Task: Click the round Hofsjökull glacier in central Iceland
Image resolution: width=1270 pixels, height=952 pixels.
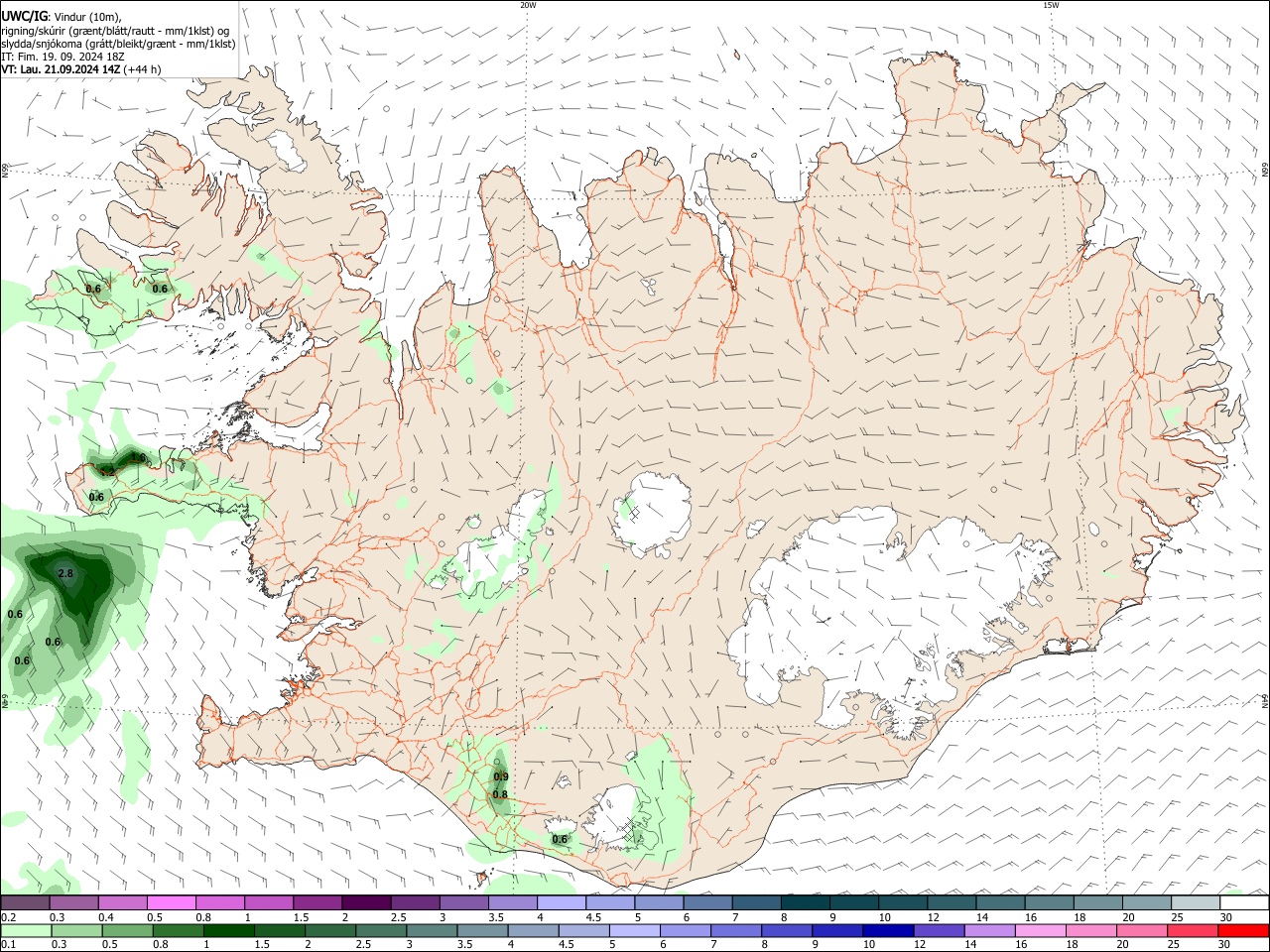Action: (652, 514)
